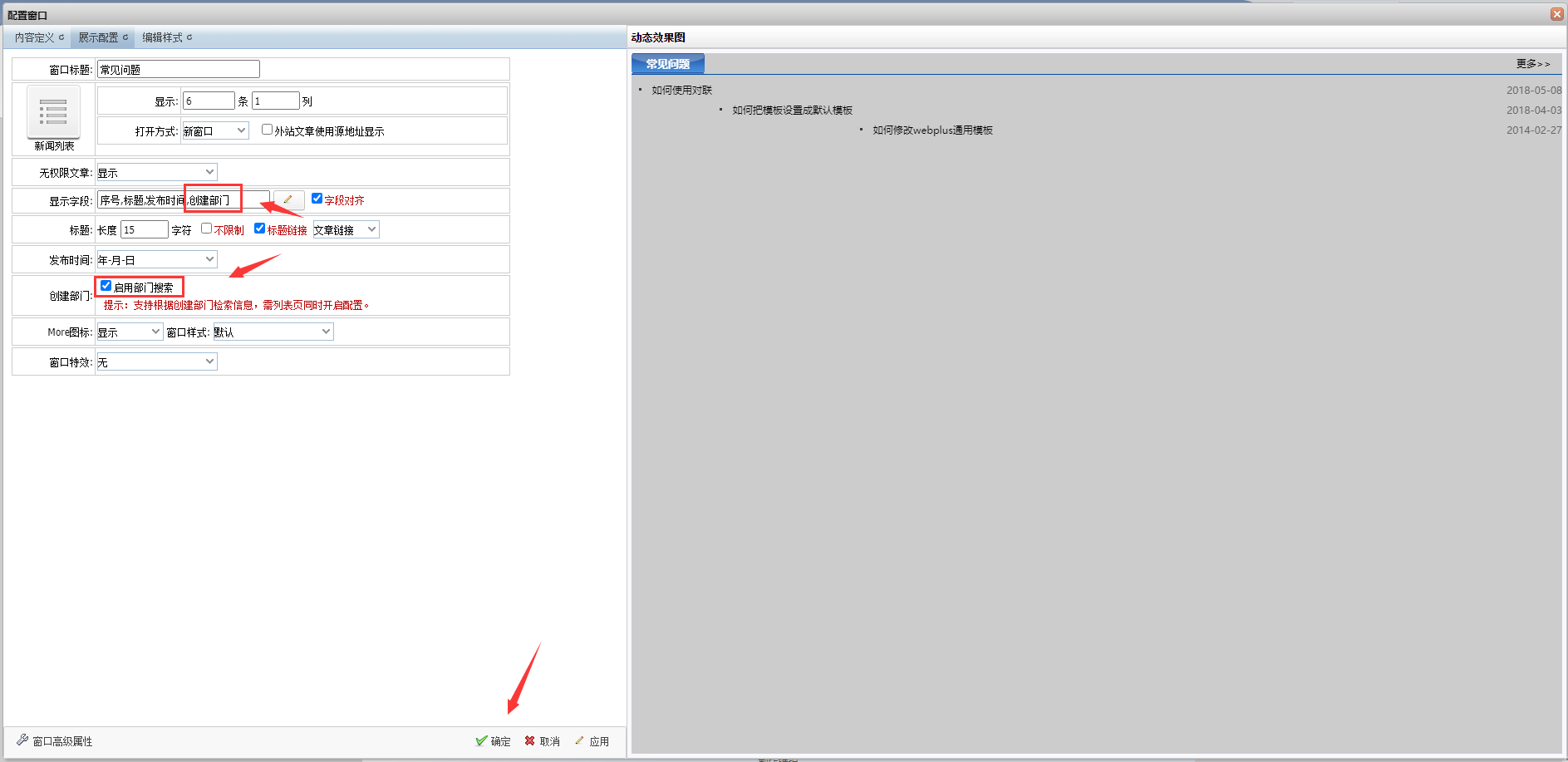Expand the 发布时间 format dropdown

(156, 260)
